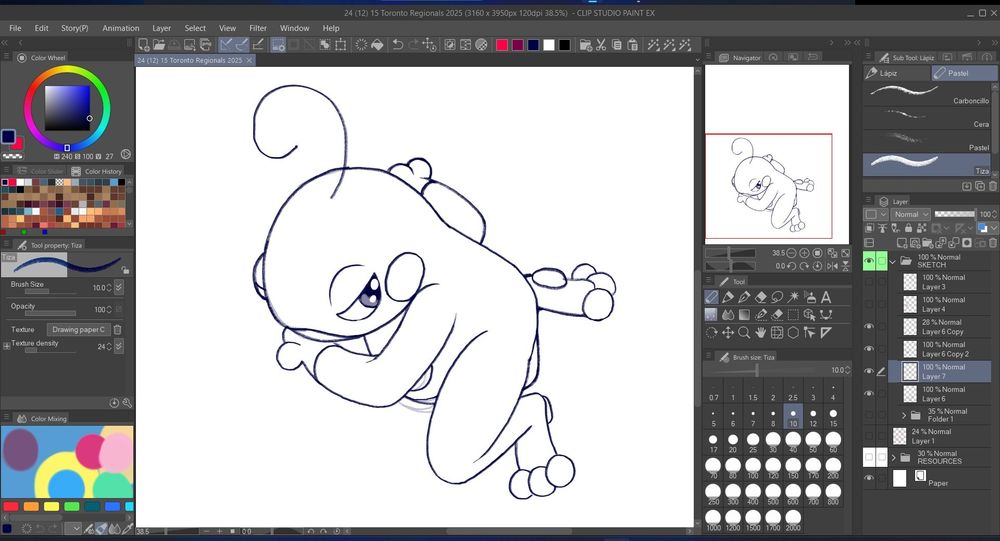
Task: Switch to the Color History tab
Action: (96, 171)
